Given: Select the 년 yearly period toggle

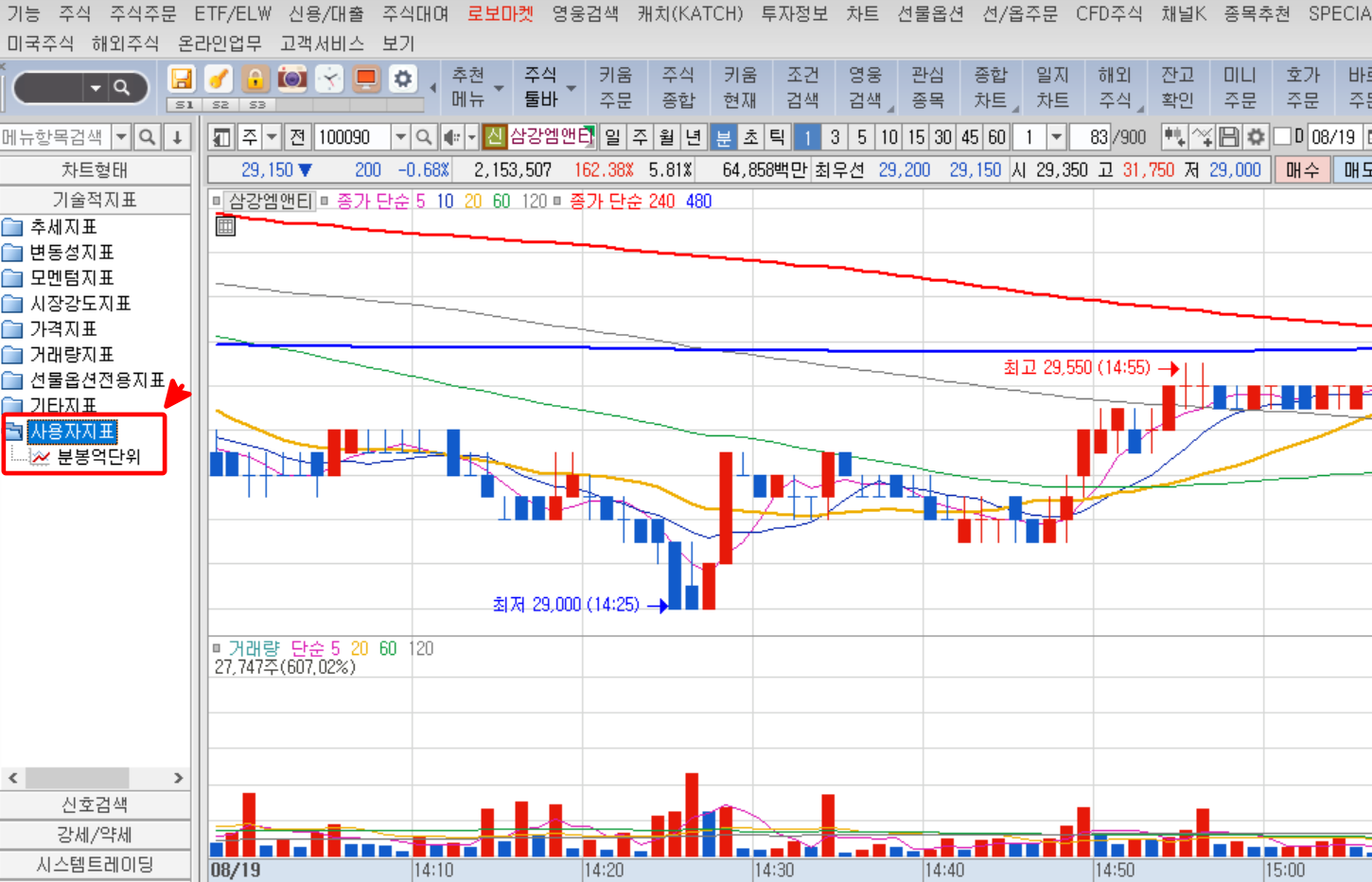Looking at the screenshot, I should coord(693,137).
